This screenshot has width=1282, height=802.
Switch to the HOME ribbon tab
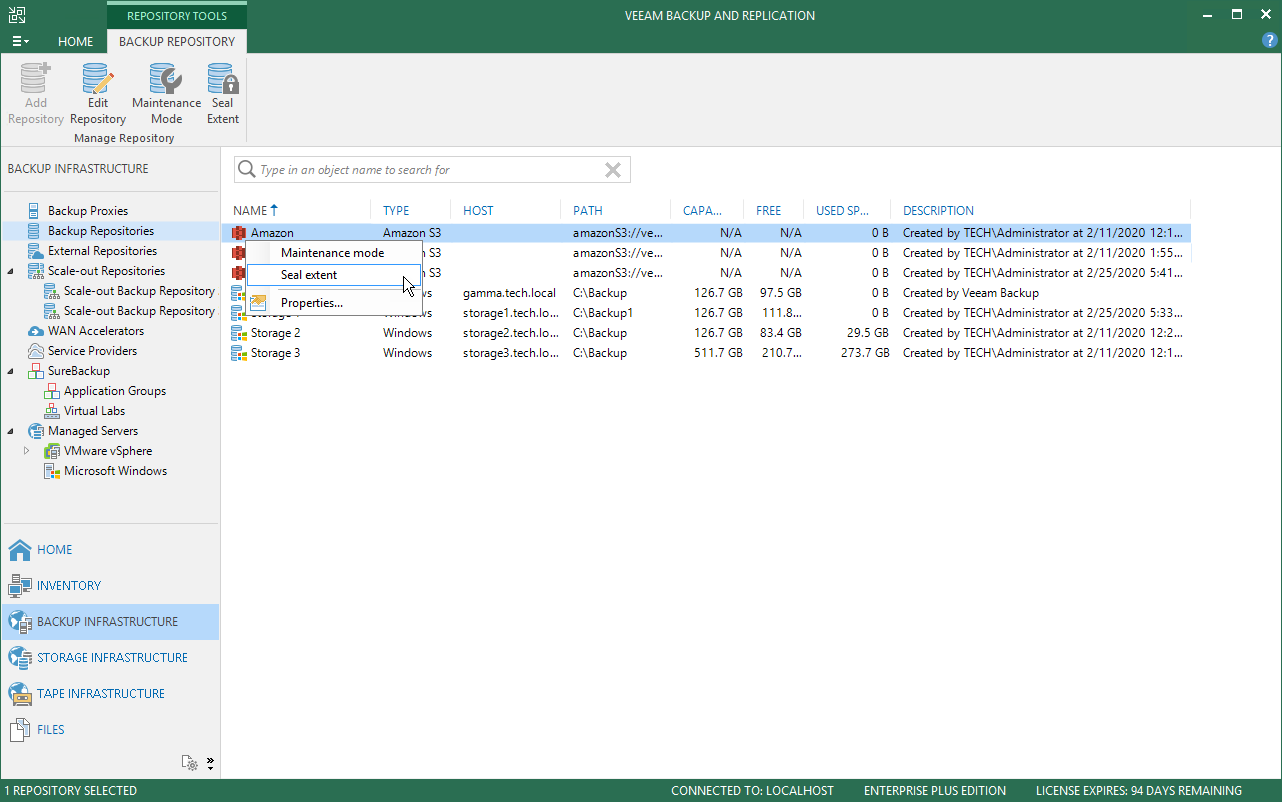click(x=76, y=42)
